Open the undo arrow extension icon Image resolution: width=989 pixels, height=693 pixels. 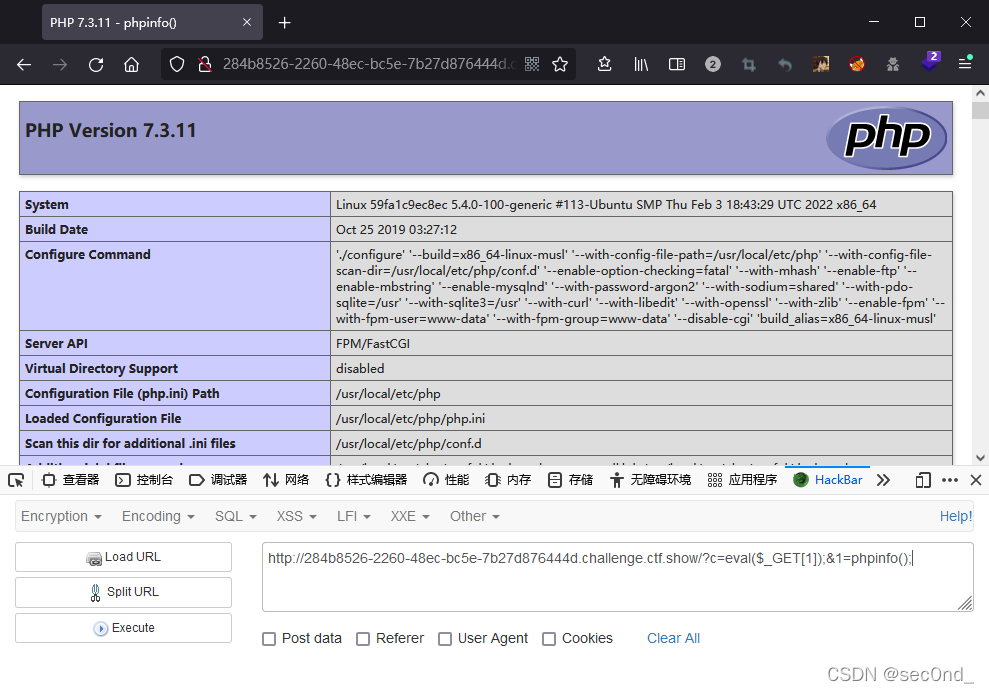tap(785, 64)
